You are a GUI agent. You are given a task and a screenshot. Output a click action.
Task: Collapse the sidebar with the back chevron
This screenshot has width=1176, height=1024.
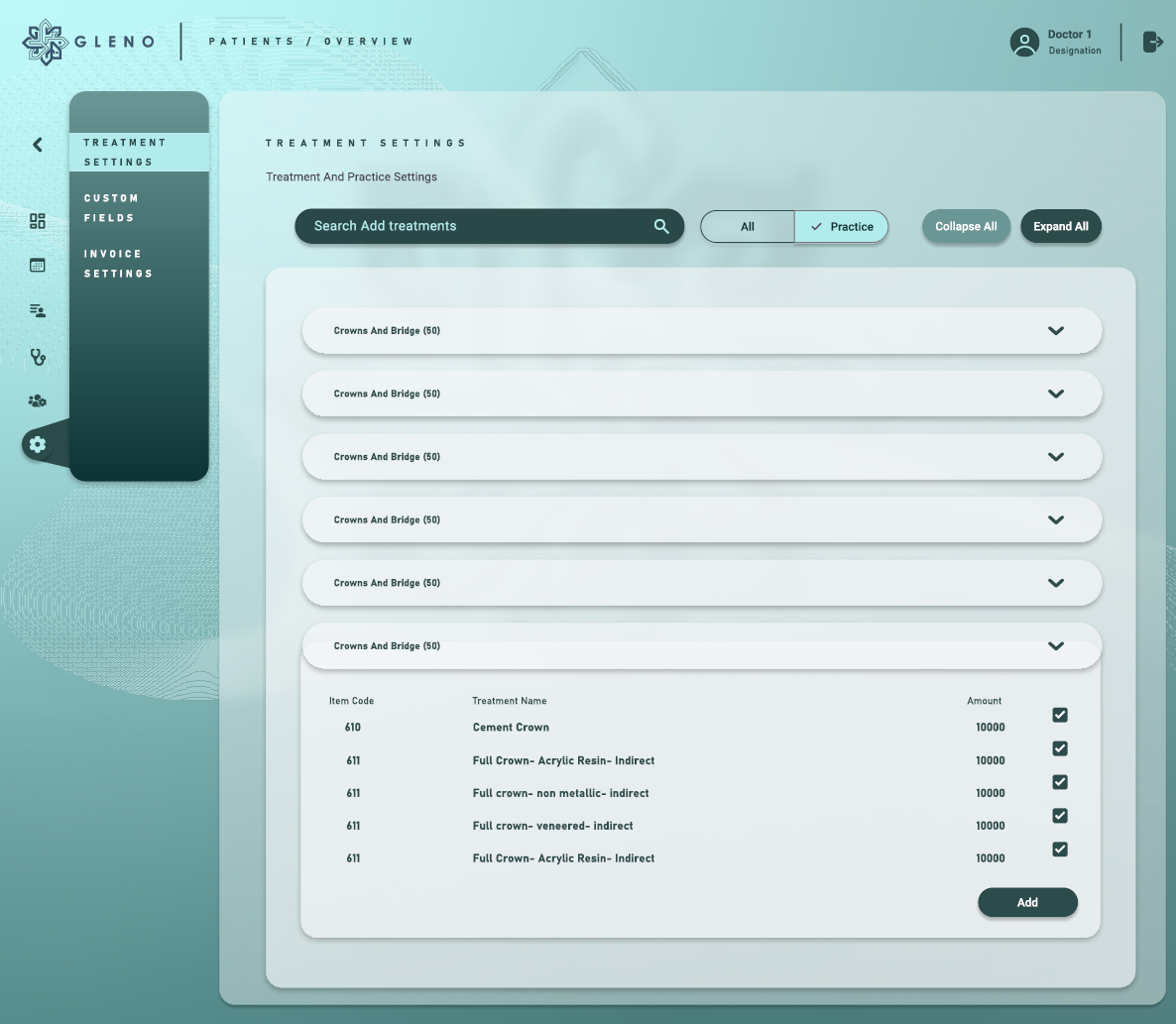[x=37, y=144]
